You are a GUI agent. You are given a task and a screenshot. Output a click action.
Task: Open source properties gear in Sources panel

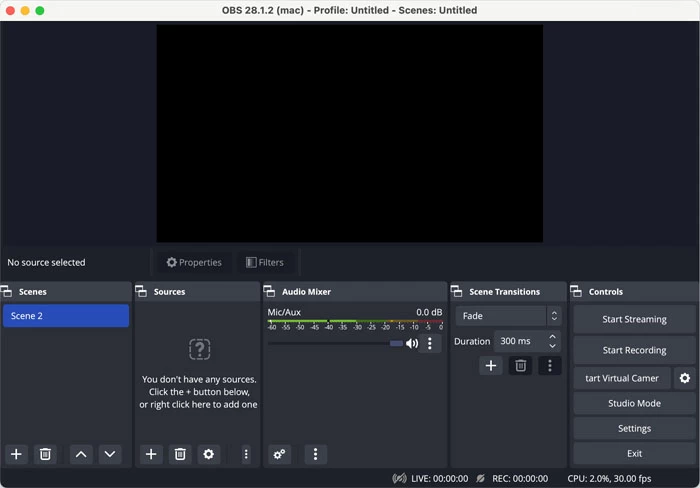coord(208,454)
